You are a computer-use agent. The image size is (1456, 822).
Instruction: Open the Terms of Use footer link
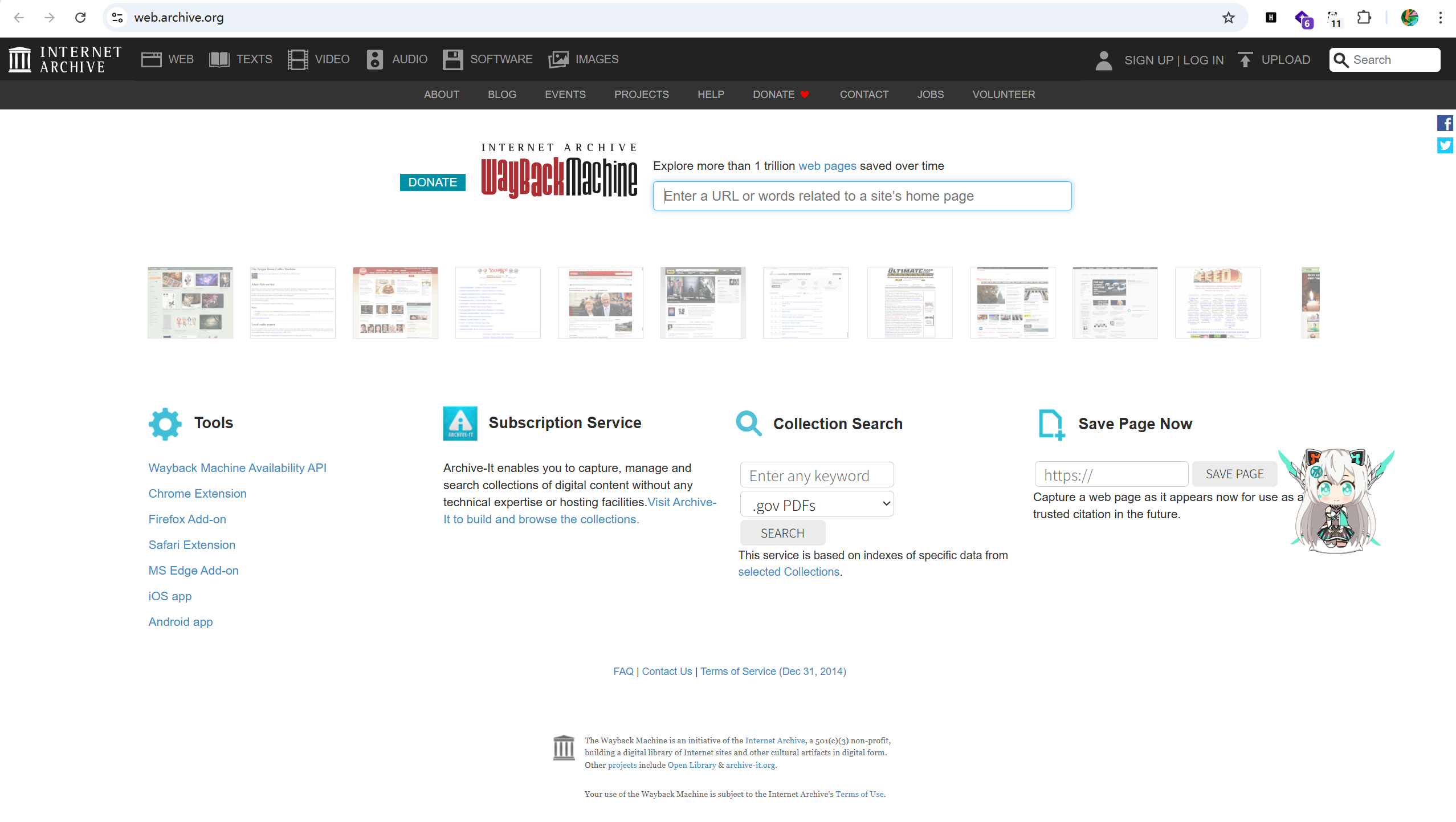(x=860, y=794)
